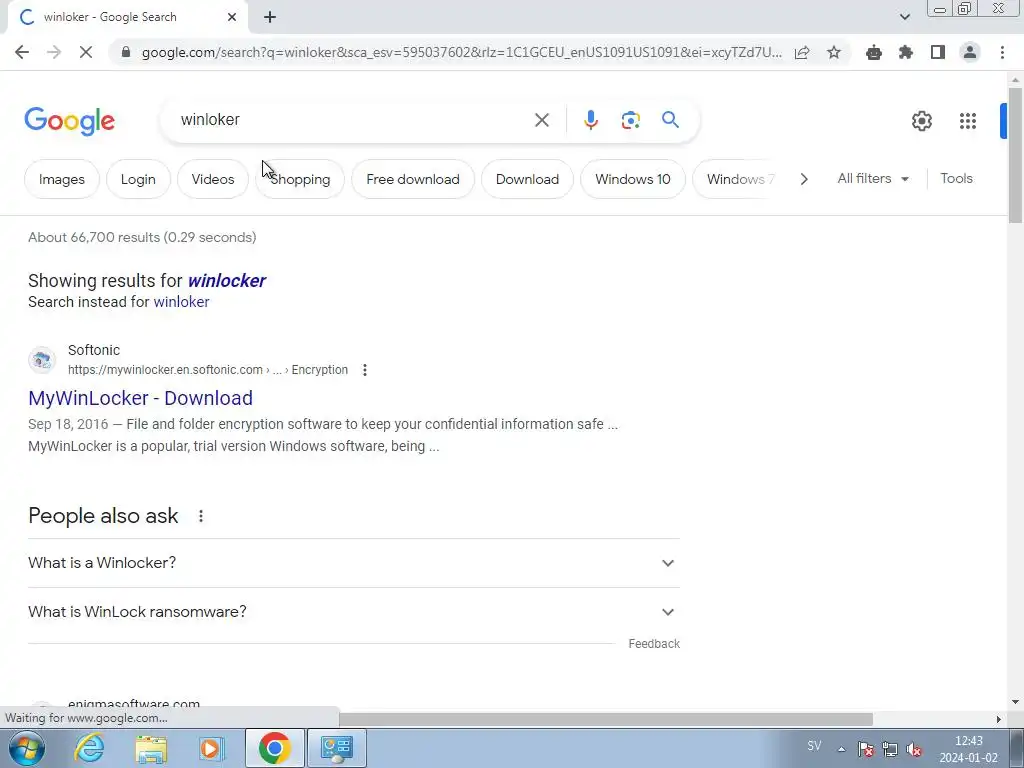The height and width of the screenshot is (768, 1024).
Task: Search by image with Lens icon
Action: click(630, 120)
